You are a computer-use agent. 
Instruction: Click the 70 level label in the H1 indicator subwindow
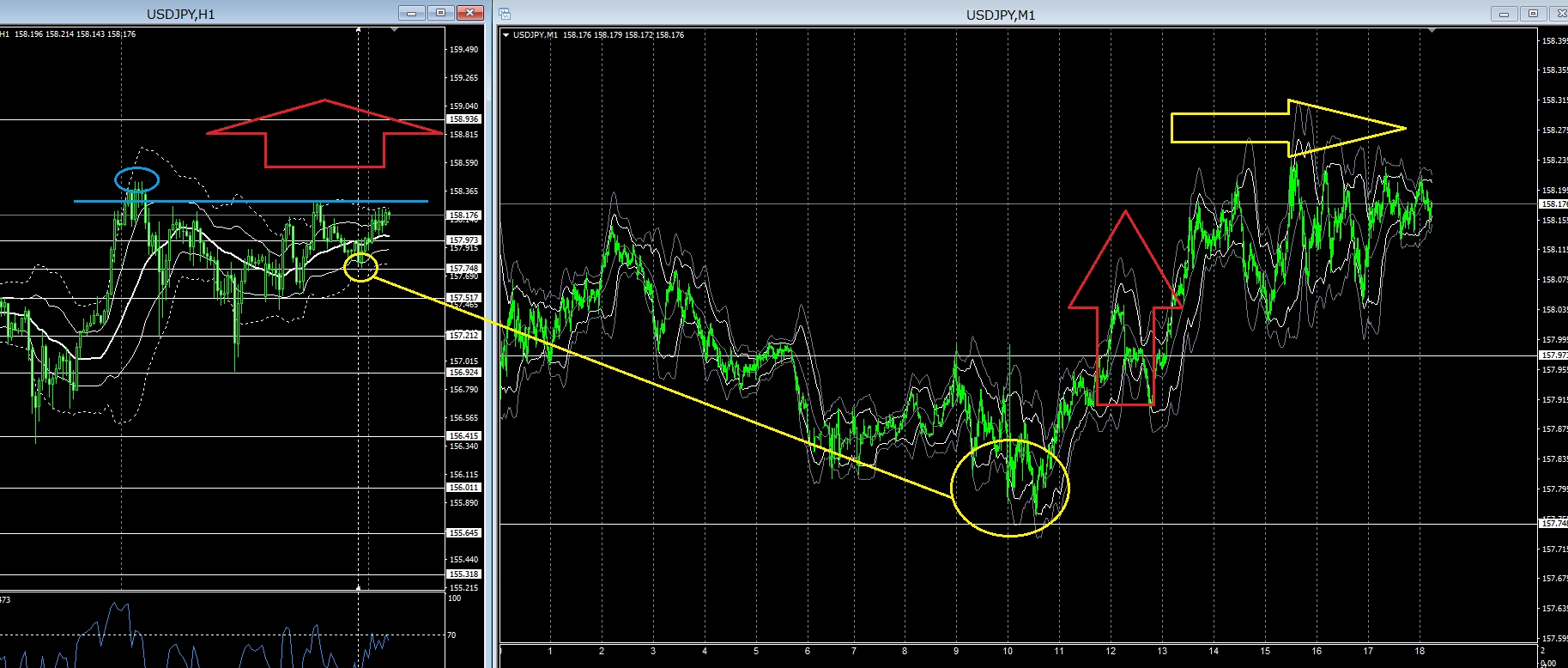(x=451, y=635)
